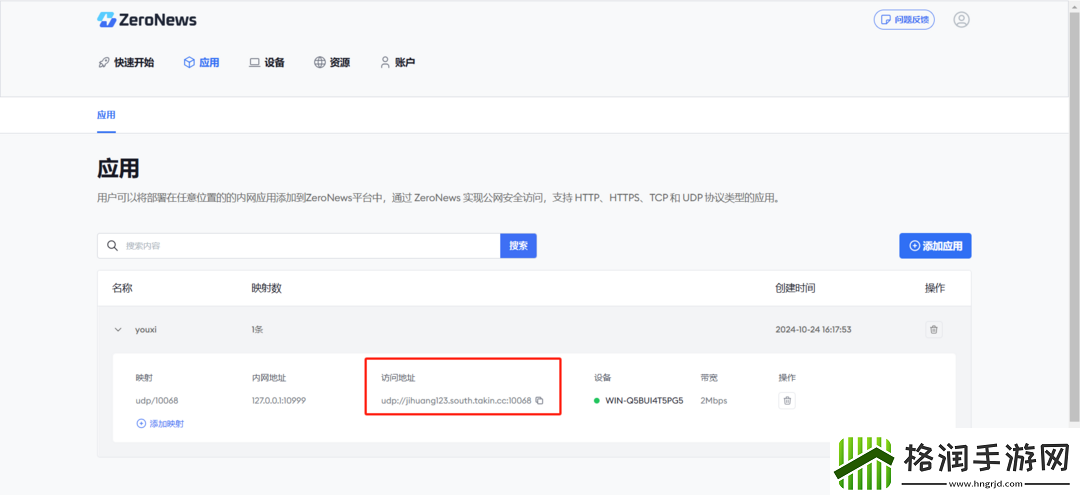The height and width of the screenshot is (495, 1080).
Task: Click the green online status dot
Action: click(597, 401)
